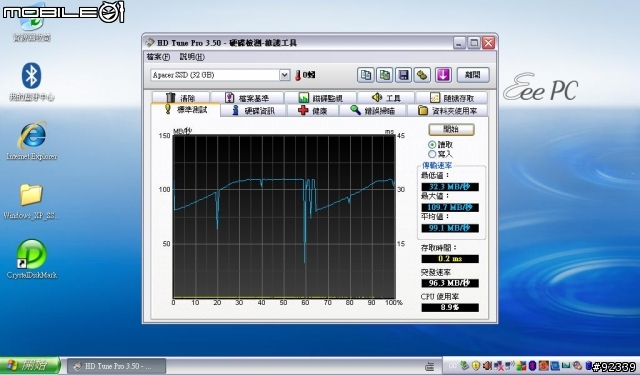Select the 標準測試 benchmark tab
640x375 pixels.
point(186,110)
